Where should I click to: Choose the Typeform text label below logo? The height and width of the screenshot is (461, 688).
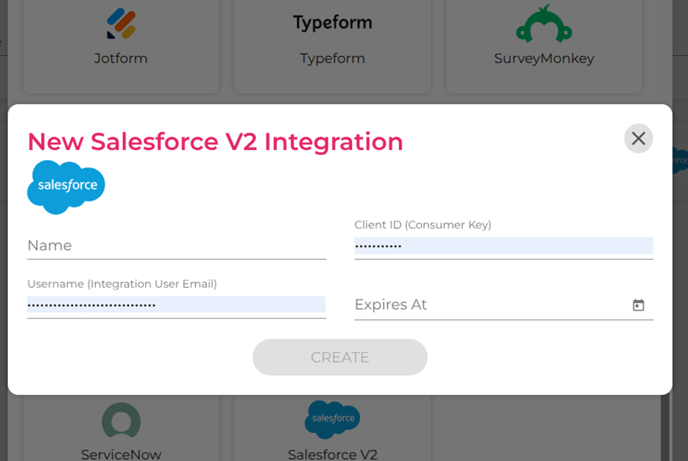[332, 58]
